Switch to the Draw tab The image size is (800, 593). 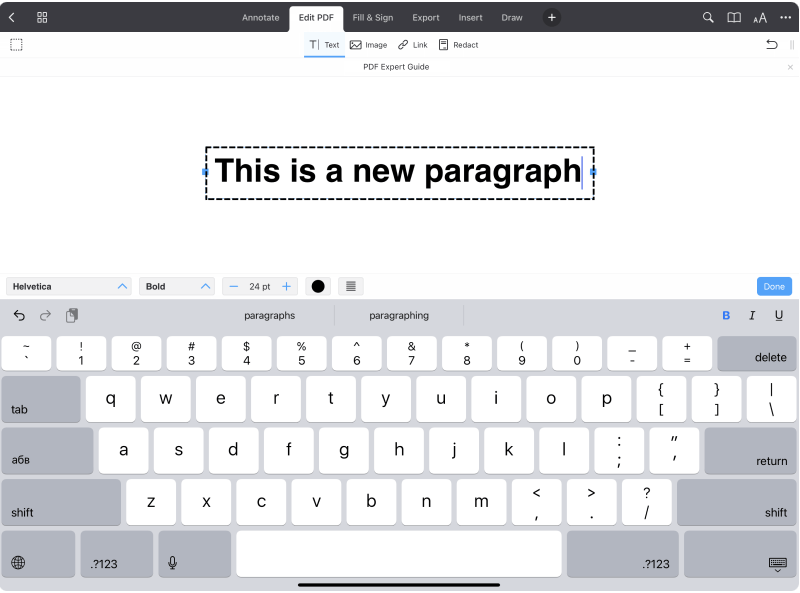click(x=512, y=18)
